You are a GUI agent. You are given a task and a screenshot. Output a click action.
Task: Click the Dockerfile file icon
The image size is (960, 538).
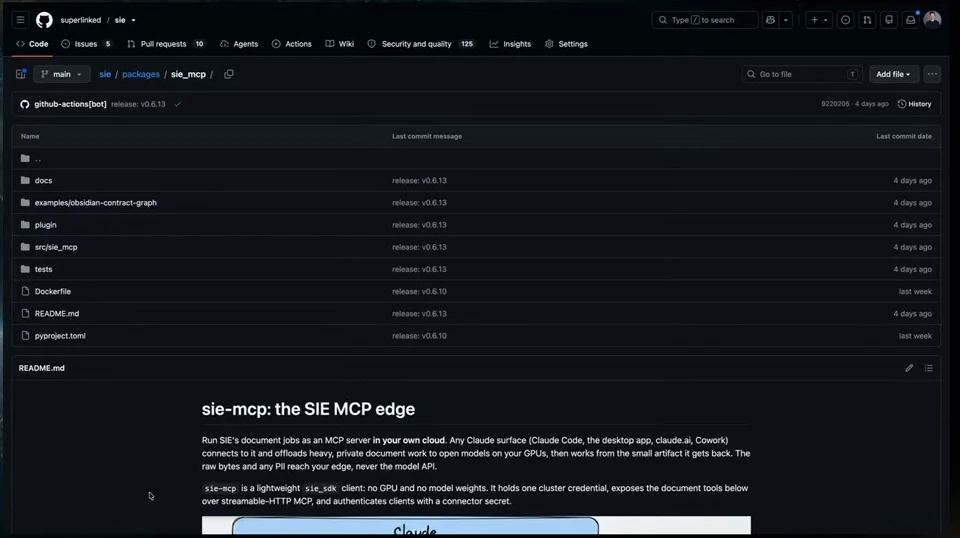coord(25,291)
